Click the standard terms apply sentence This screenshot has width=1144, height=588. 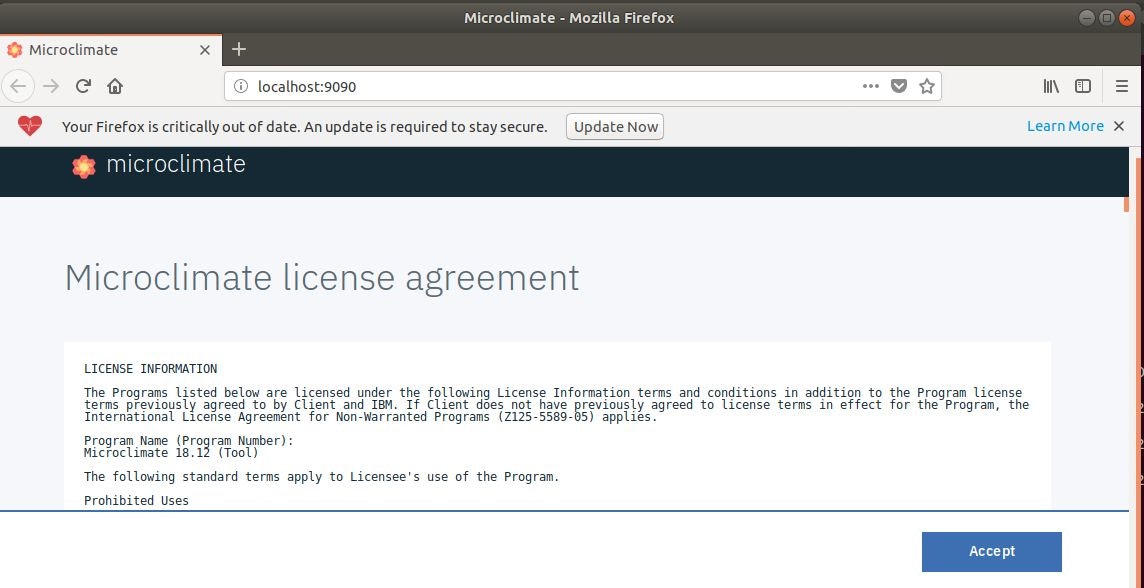(x=322, y=477)
